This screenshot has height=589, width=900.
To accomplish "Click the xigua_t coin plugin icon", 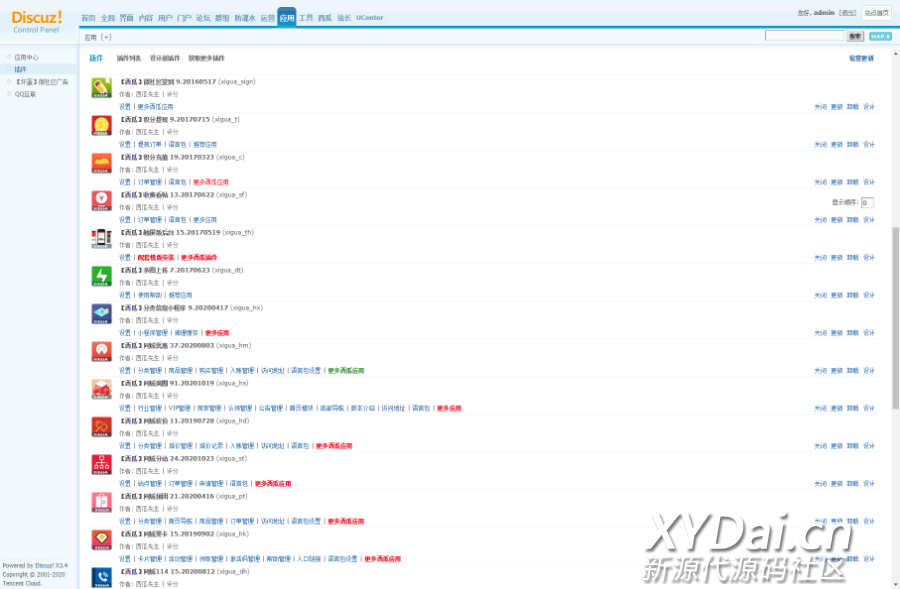I will tap(102, 126).
